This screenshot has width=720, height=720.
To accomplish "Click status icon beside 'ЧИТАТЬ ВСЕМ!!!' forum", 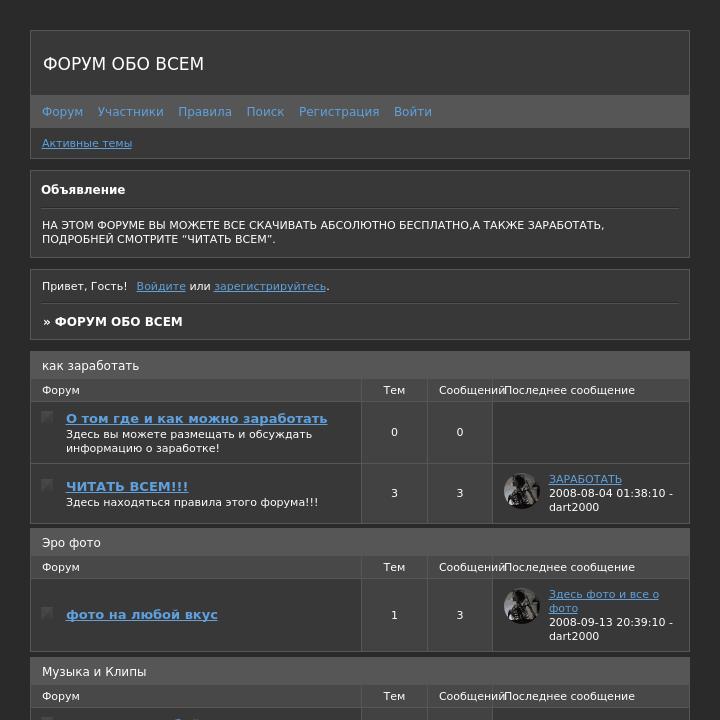I will (x=47, y=485).
